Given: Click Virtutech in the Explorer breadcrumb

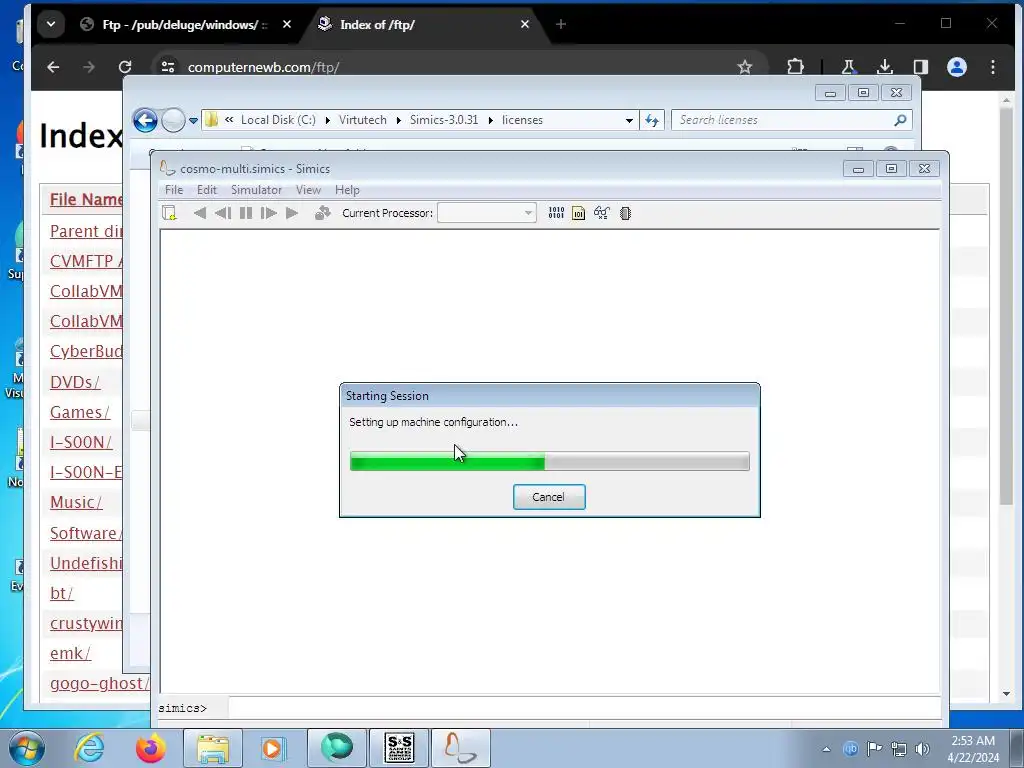Looking at the screenshot, I should pos(362,120).
